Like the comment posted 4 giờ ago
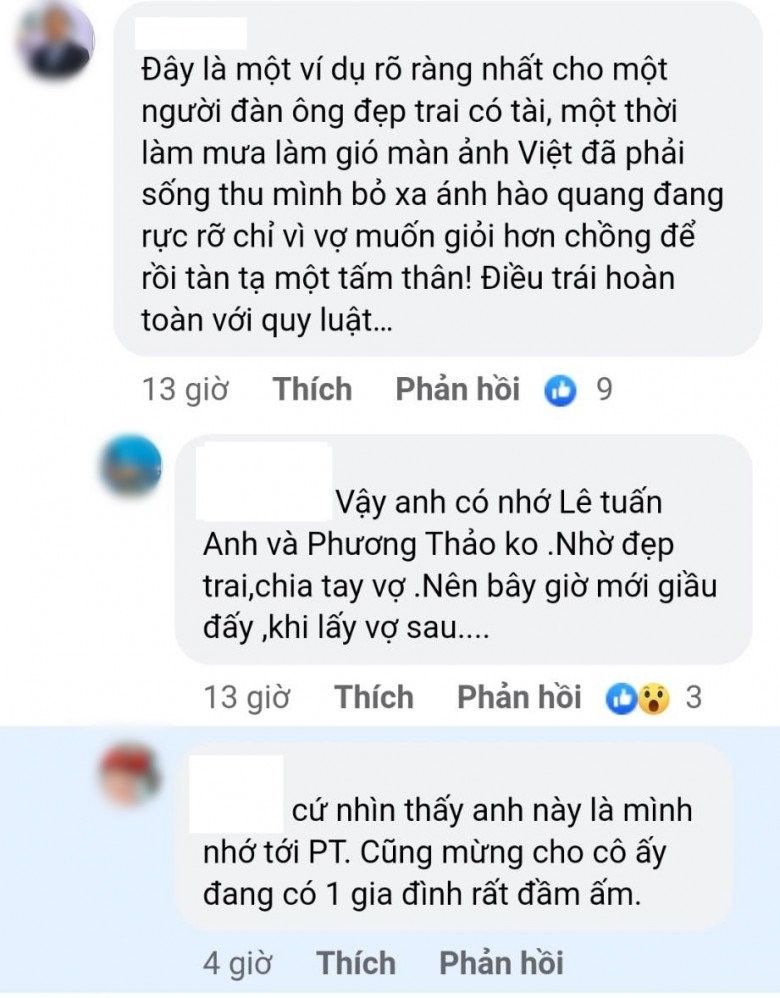 click(x=356, y=963)
